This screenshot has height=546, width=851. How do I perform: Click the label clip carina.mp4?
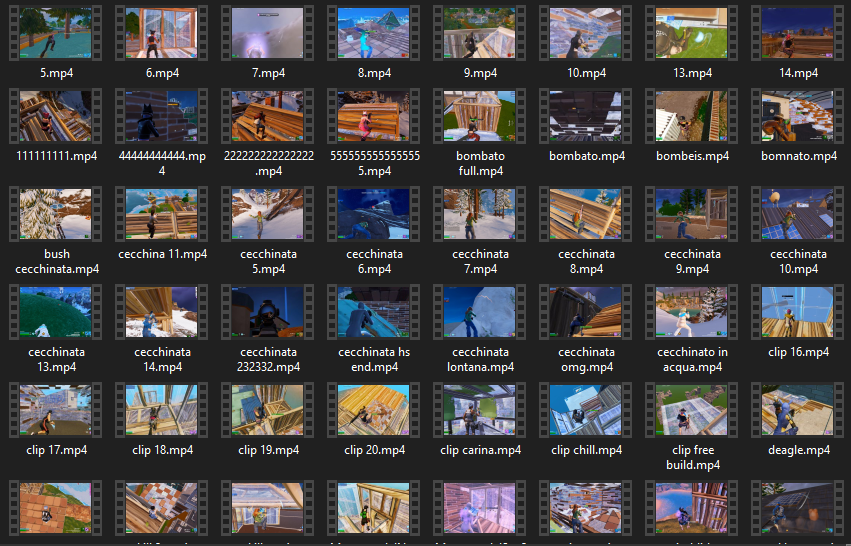coord(480,450)
